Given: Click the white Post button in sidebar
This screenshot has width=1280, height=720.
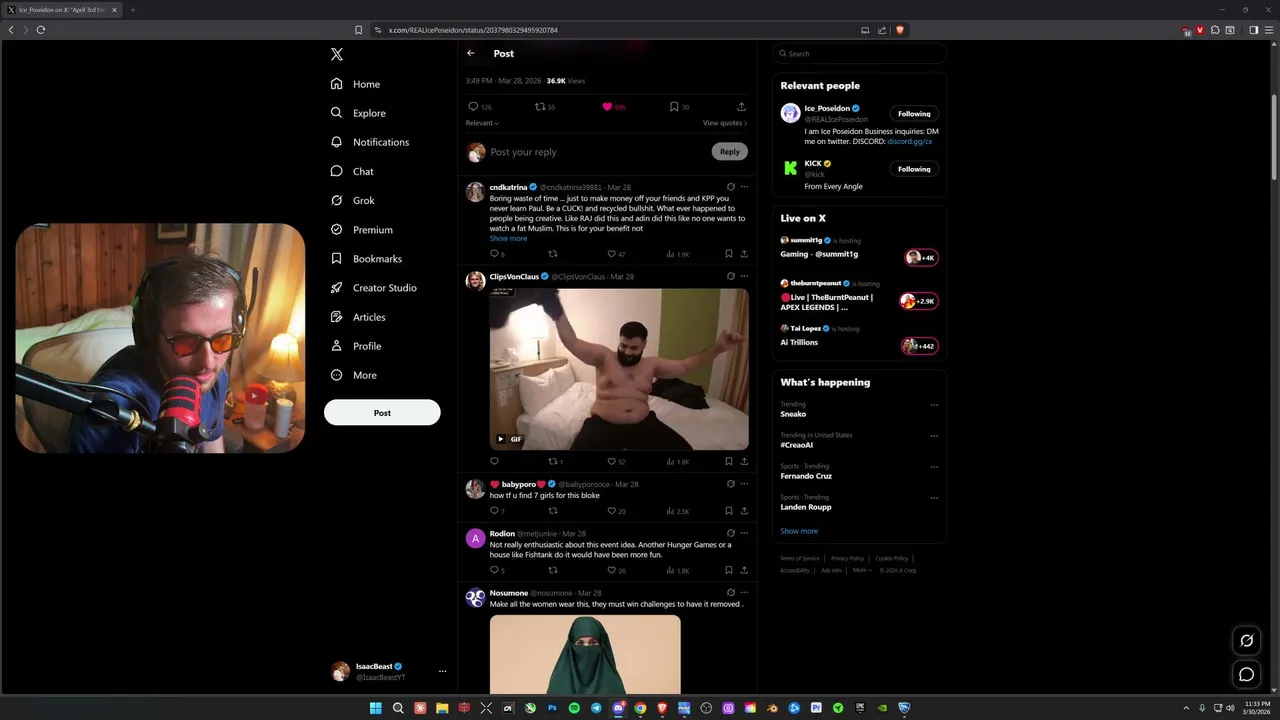Looking at the screenshot, I should (382, 412).
